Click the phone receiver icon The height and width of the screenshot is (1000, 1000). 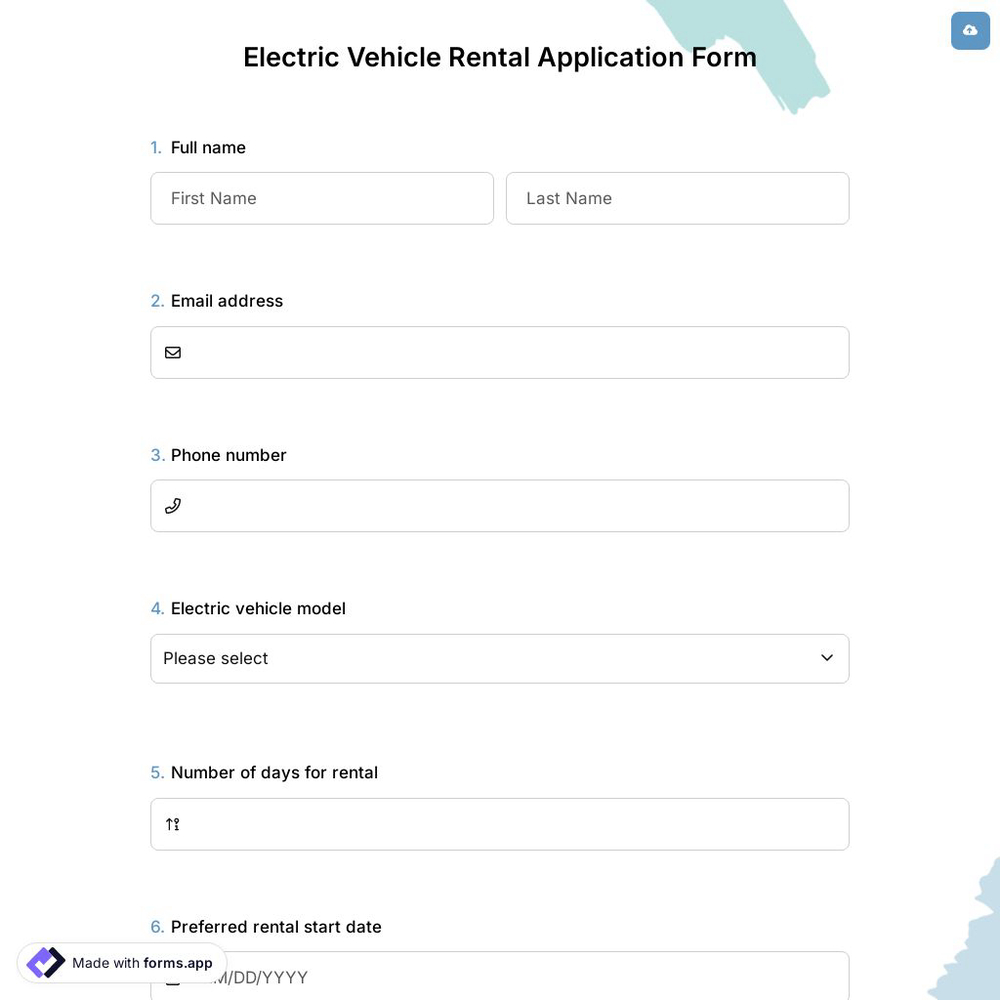click(172, 505)
